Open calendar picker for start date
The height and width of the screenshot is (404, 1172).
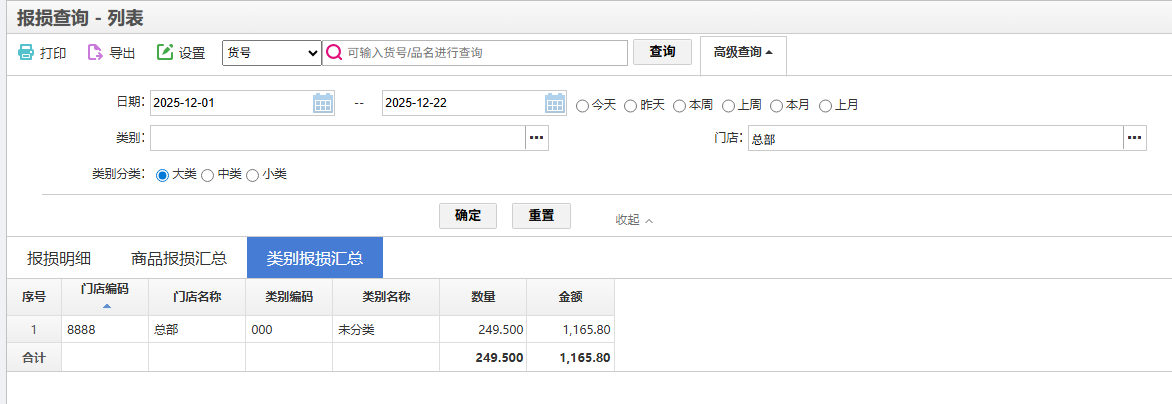[x=323, y=103]
